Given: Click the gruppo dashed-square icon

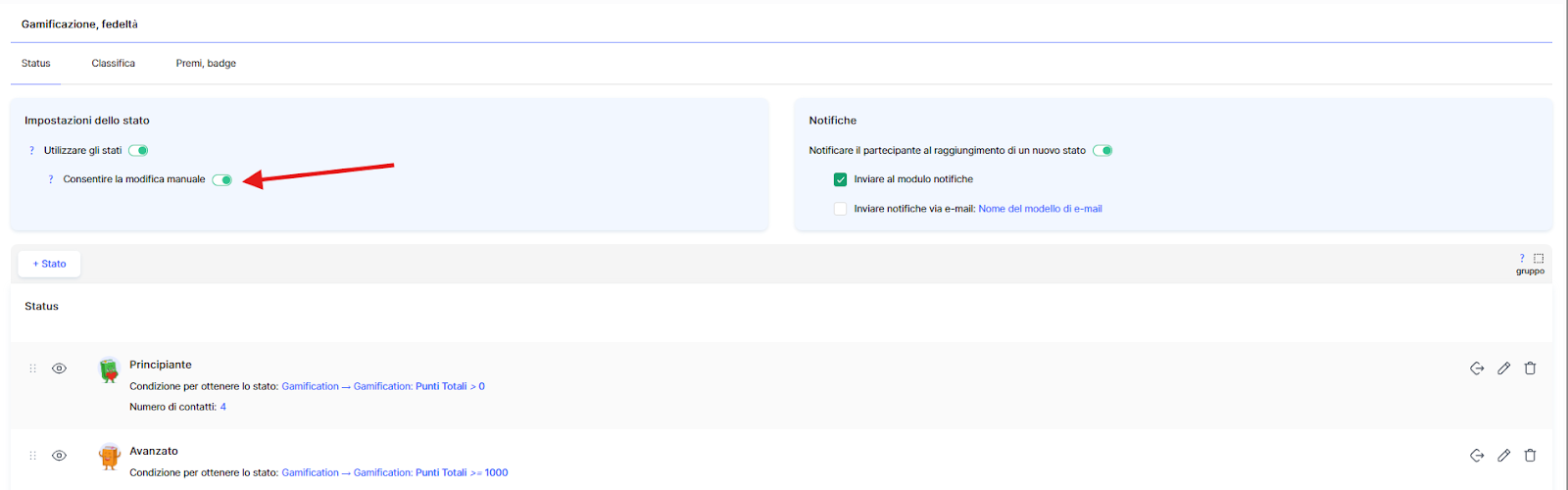Looking at the screenshot, I should coord(1539,259).
